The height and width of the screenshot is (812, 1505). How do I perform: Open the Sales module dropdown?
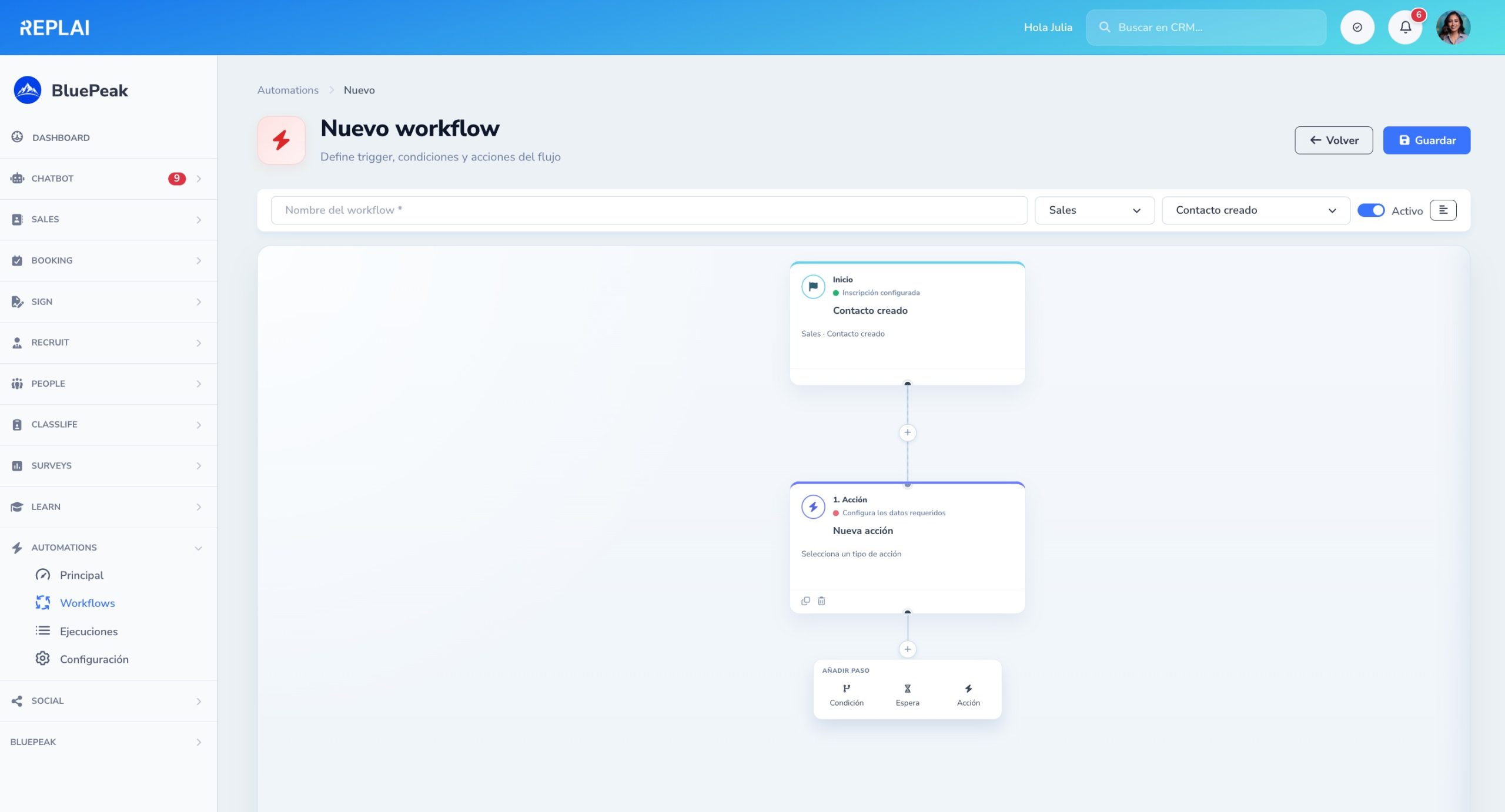click(1094, 210)
